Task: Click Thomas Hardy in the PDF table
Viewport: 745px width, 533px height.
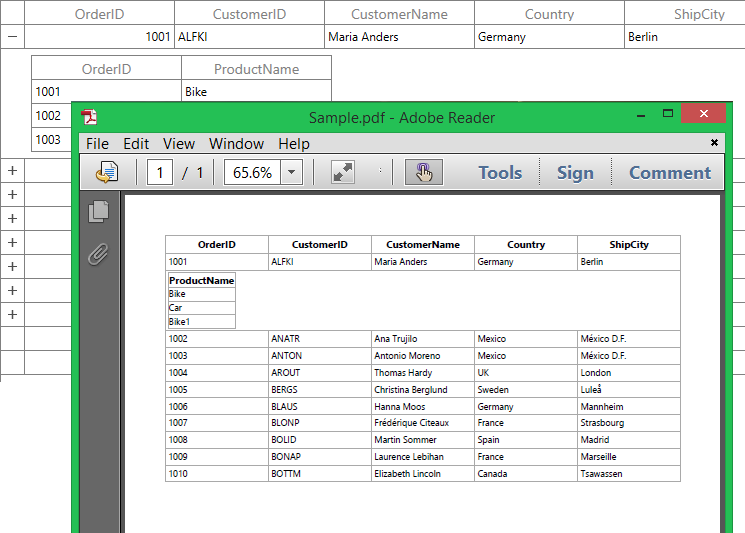Action: (x=403, y=372)
